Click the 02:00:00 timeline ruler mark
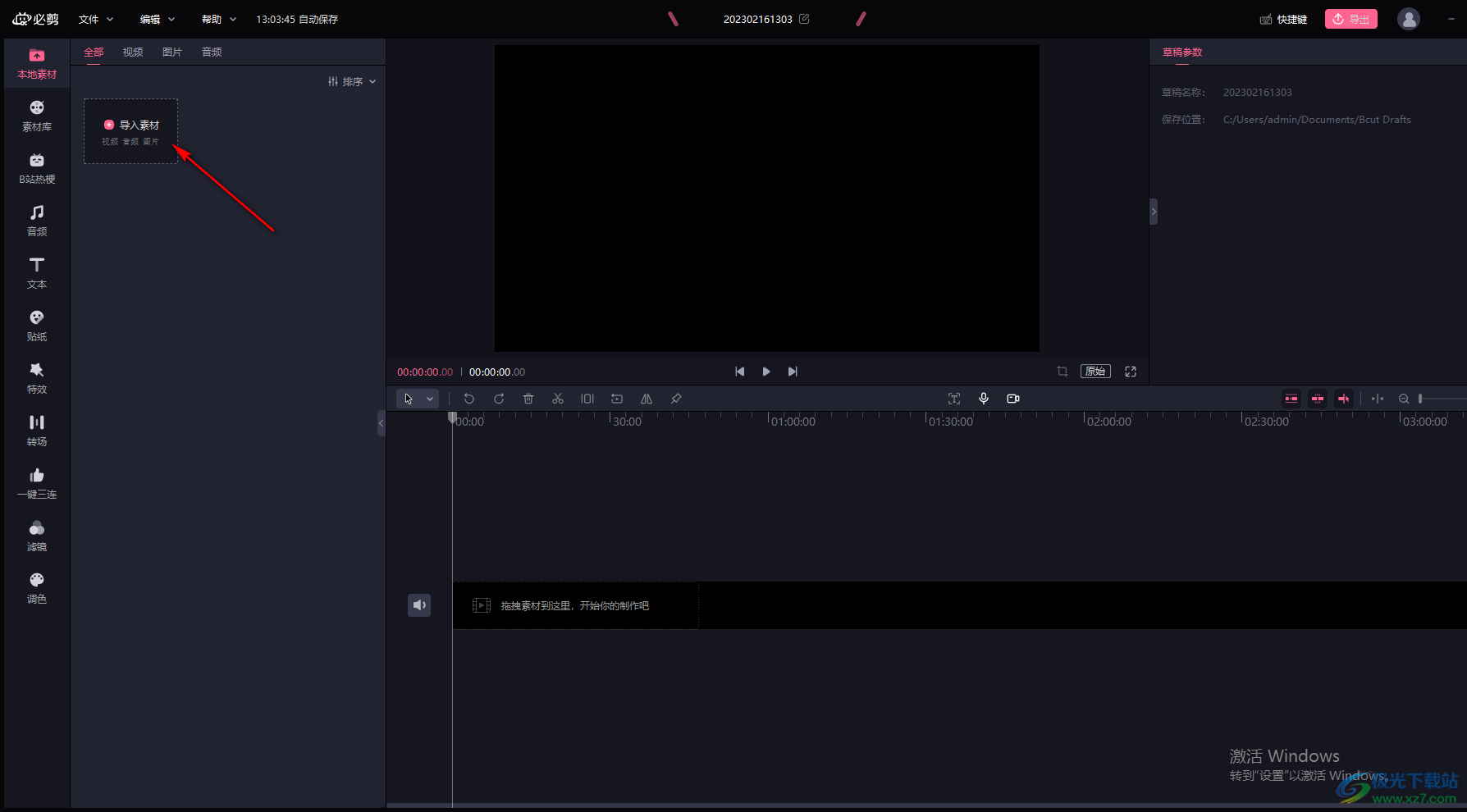Screen dimensions: 1467x812 [1109, 421]
